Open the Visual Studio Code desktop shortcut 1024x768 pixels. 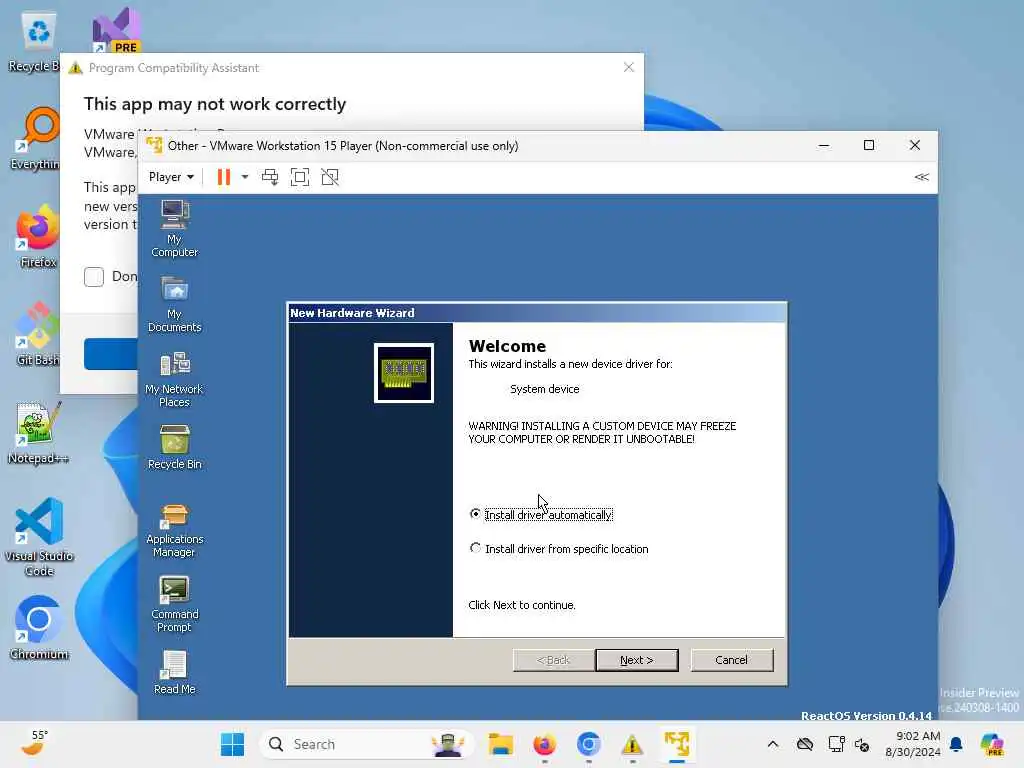[39, 537]
